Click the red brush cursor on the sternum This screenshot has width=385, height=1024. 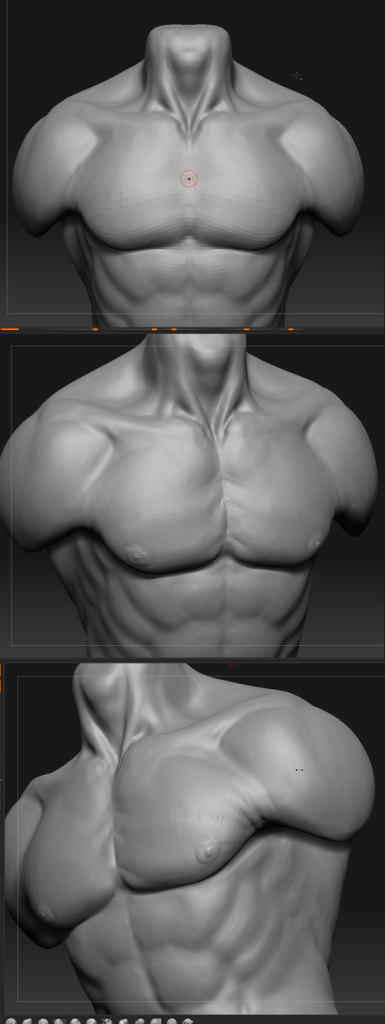click(189, 178)
